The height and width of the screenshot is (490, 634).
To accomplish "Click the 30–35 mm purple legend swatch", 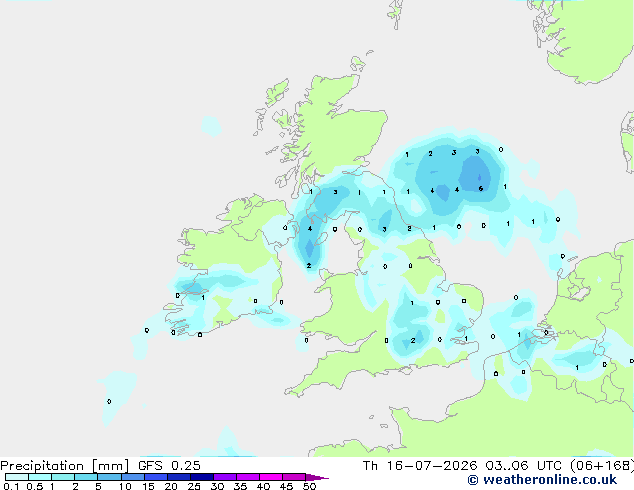I will (225, 477).
